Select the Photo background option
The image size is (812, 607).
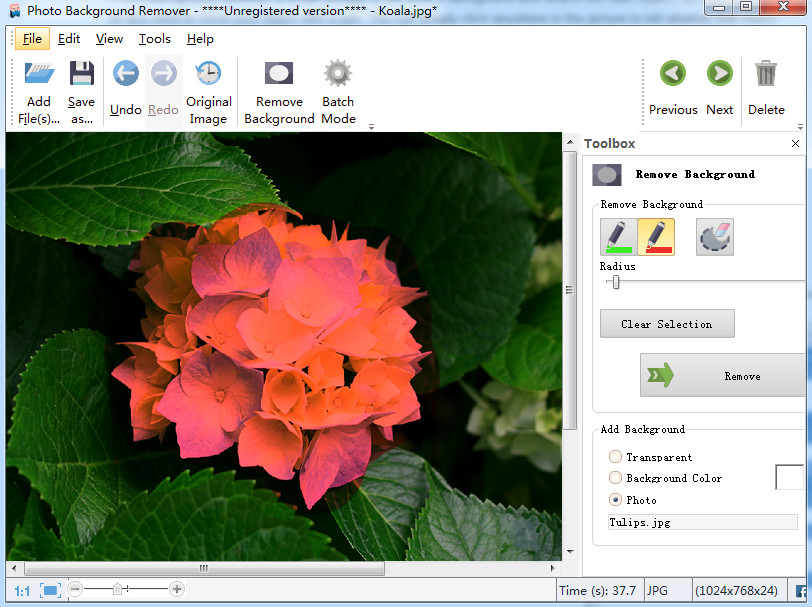[615, 500]
